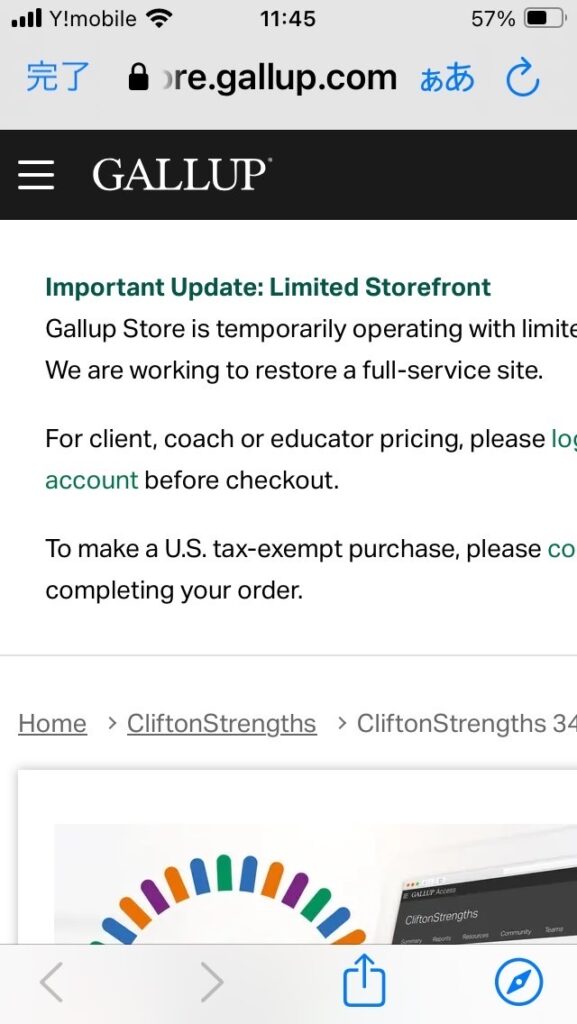The height and width of the screenshot is (1024, 577).
Task: Tap the Important Update: Limited Storefront heading
Action: pos(268,287)
